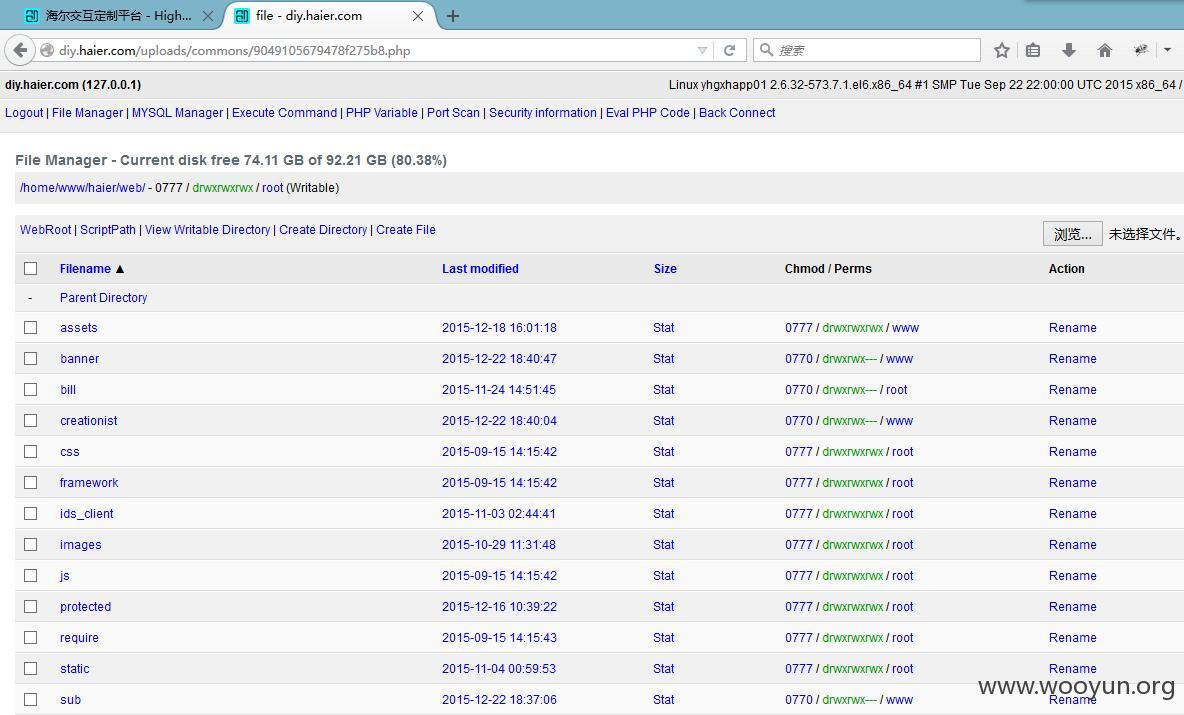Open the Logout menu link

tap(24, 112)
